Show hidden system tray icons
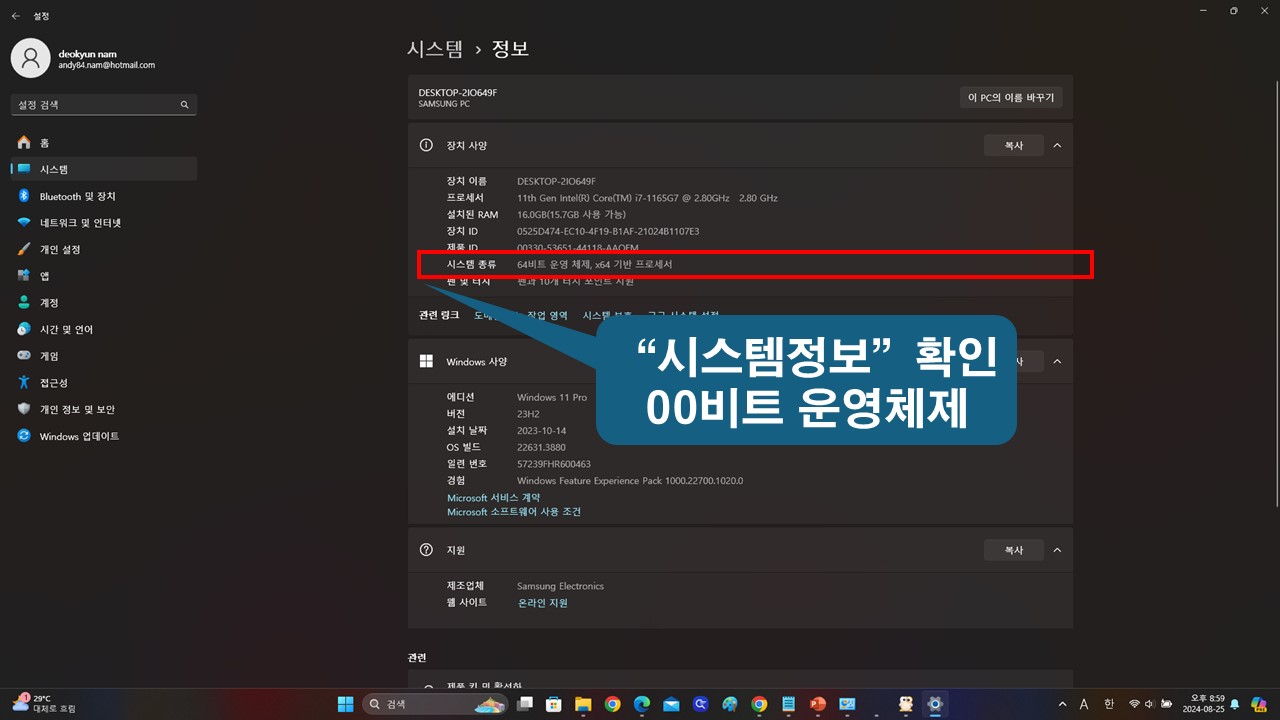The height and width of the screenshot is (720, 1280). click(x=1062, y=704)
